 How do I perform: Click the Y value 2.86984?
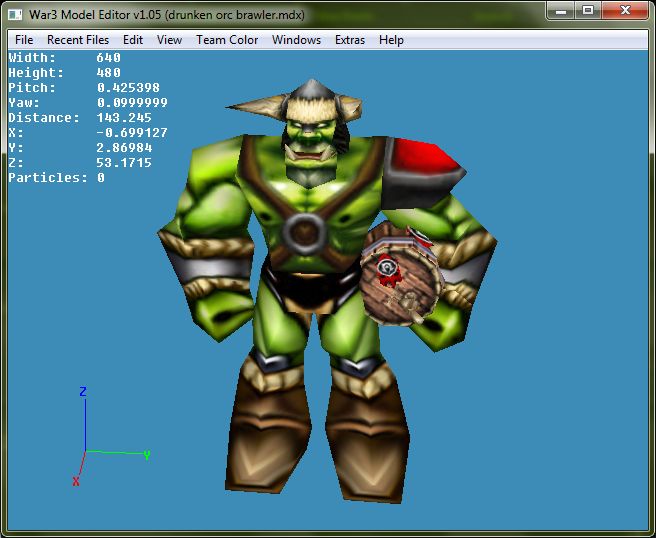[x=124, y=148]
